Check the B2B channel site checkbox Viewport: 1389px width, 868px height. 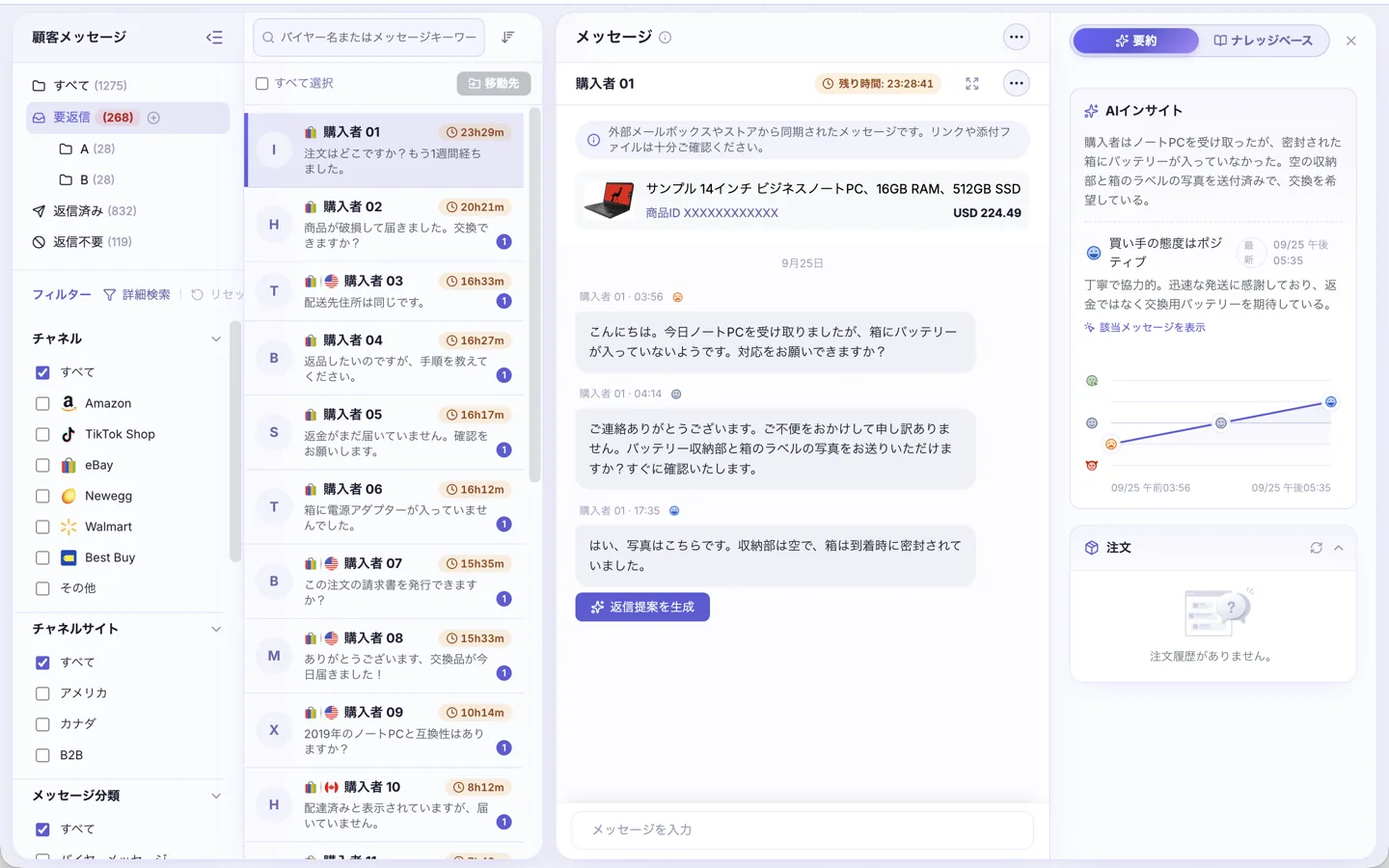42,755
